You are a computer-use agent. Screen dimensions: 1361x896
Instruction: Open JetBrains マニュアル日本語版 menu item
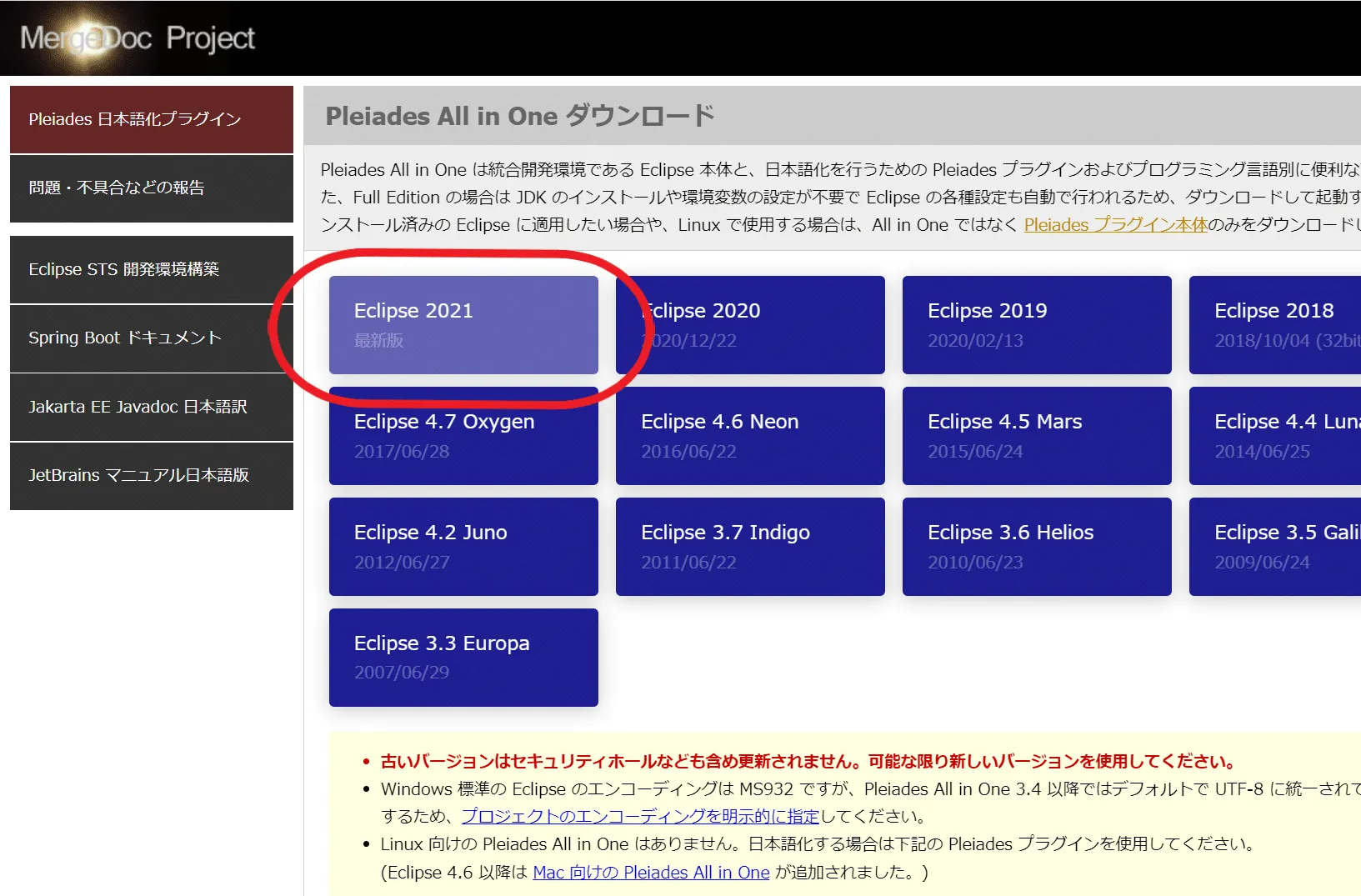[x=152, y=476]
